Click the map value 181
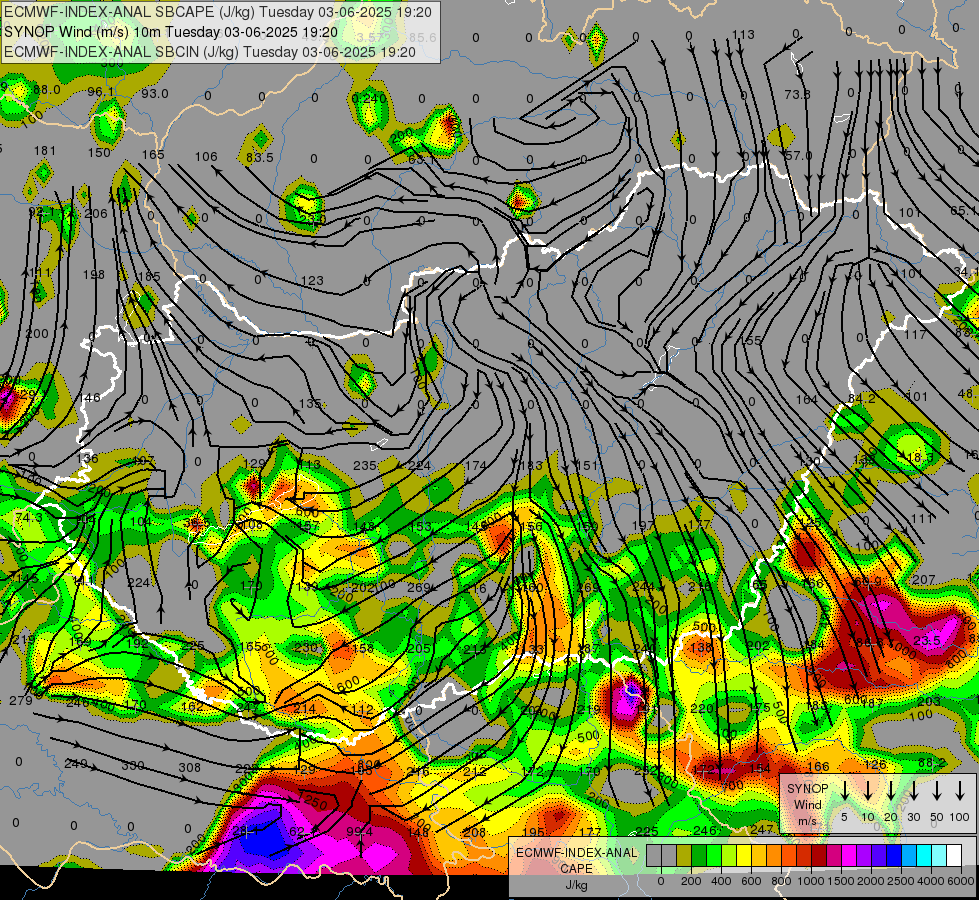This screenshot has height=900, width=979. coord(45,151)
